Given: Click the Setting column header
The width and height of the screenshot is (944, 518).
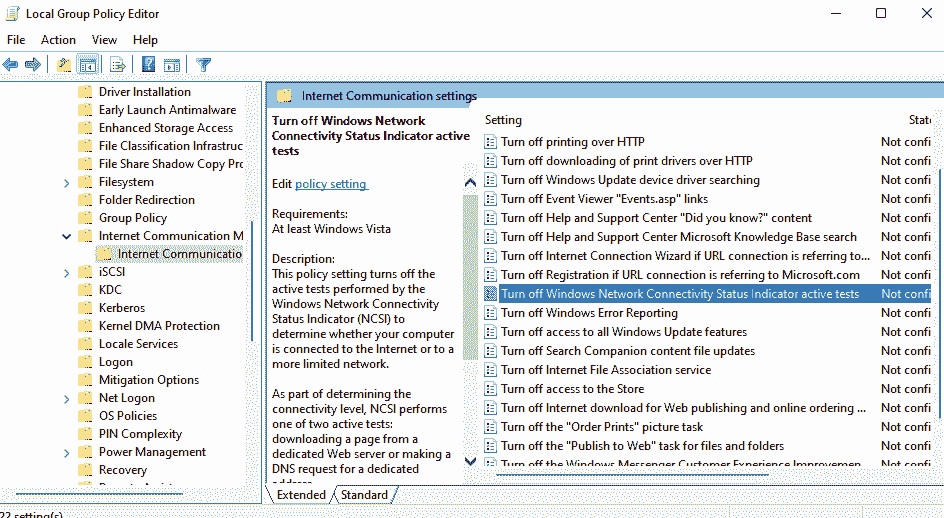Looking at the screenshot, I should pyautogui.click(x=504, y=120).
